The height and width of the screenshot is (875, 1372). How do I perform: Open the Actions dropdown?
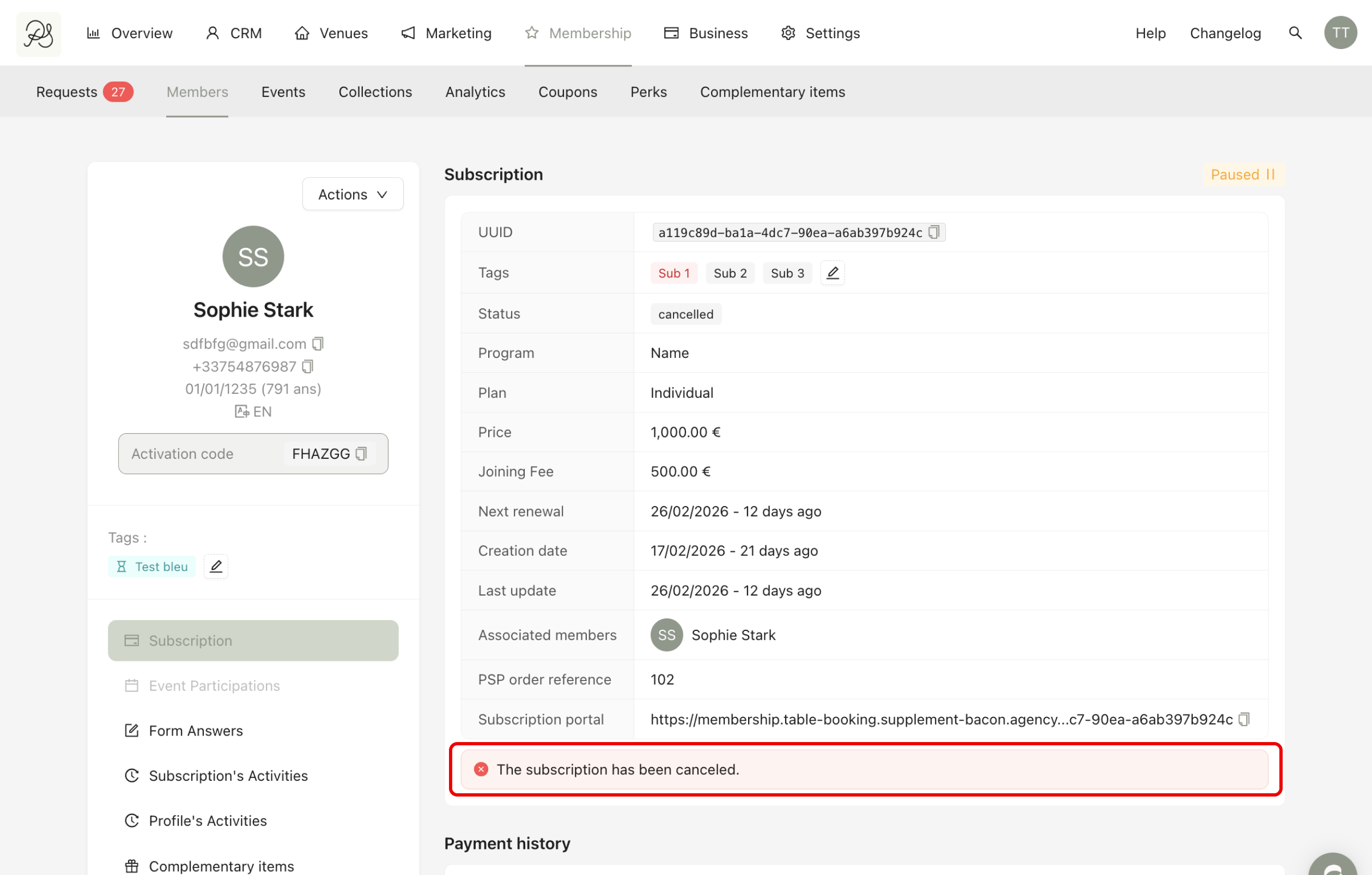pos(353,195)
